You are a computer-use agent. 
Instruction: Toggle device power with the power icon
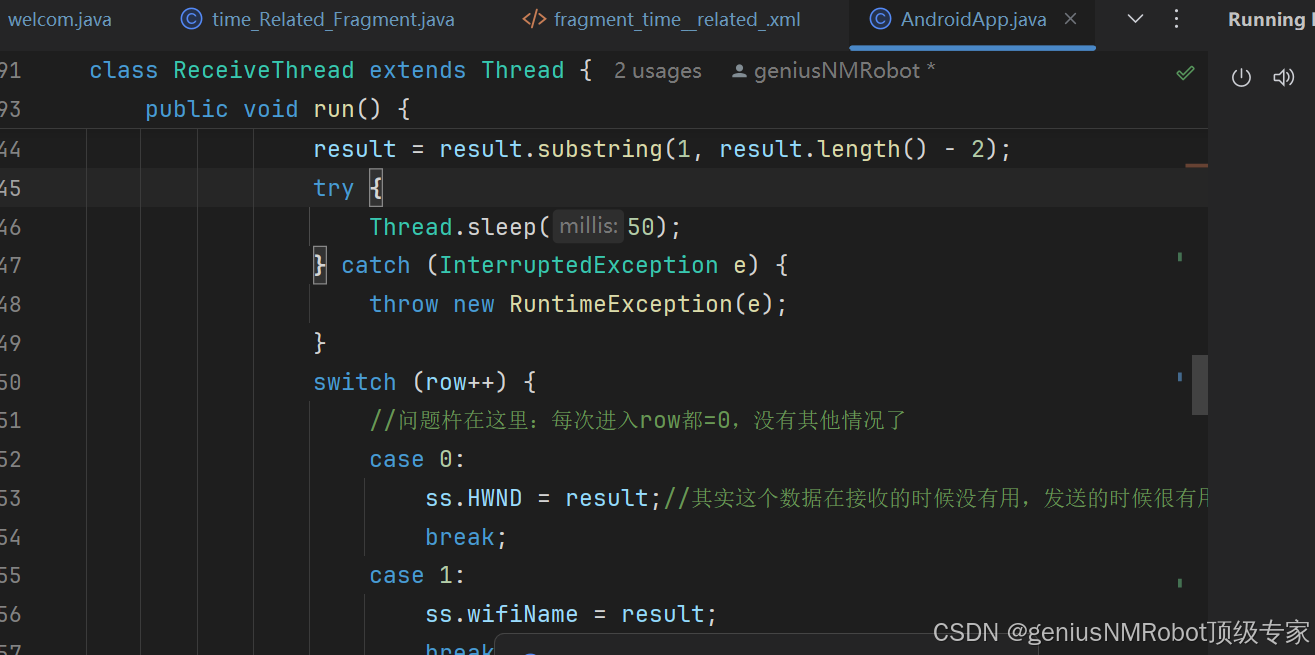[1241, 76]
